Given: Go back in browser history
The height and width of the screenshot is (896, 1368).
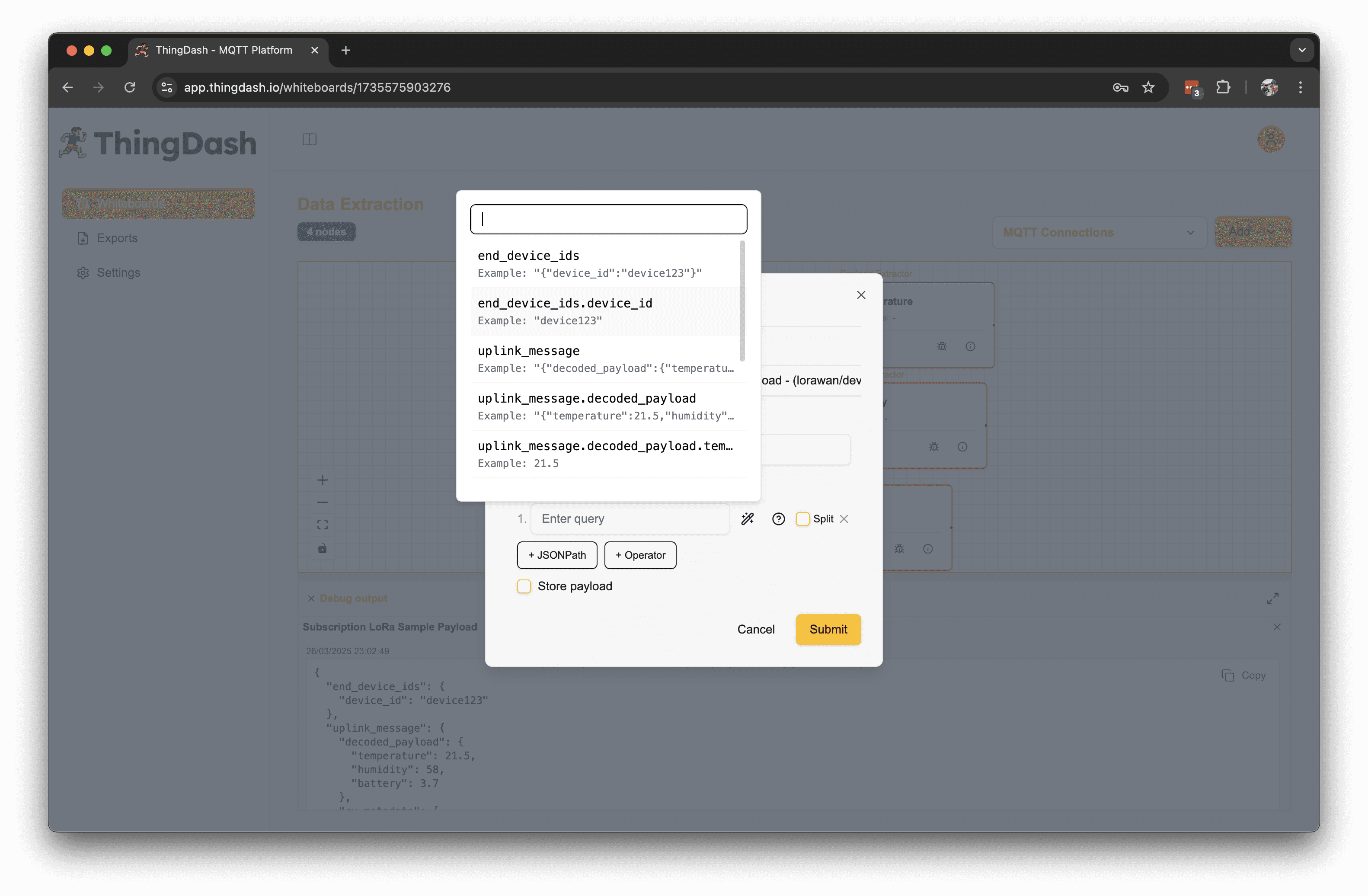Looking at the screenshot, I should coord(68,87).
